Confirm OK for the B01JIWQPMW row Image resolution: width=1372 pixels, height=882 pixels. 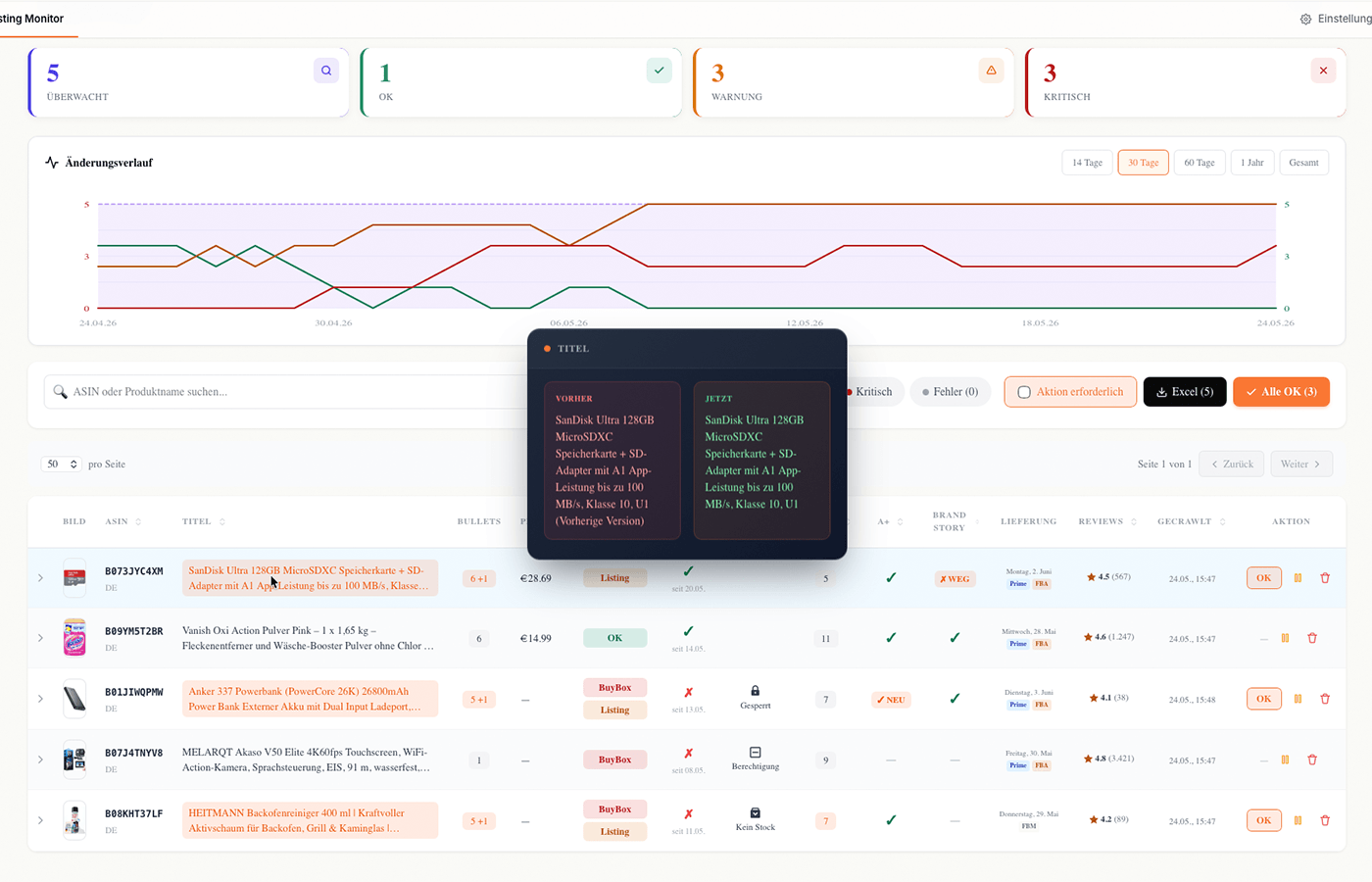[1263, 699]
